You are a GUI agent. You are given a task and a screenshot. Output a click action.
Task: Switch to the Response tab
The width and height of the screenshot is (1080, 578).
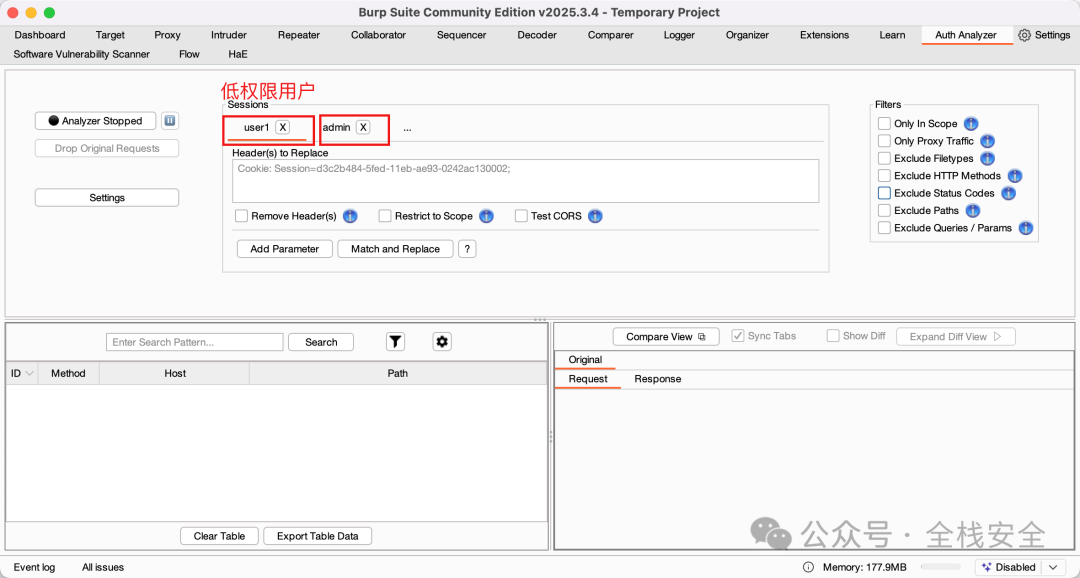coord(658,379)
